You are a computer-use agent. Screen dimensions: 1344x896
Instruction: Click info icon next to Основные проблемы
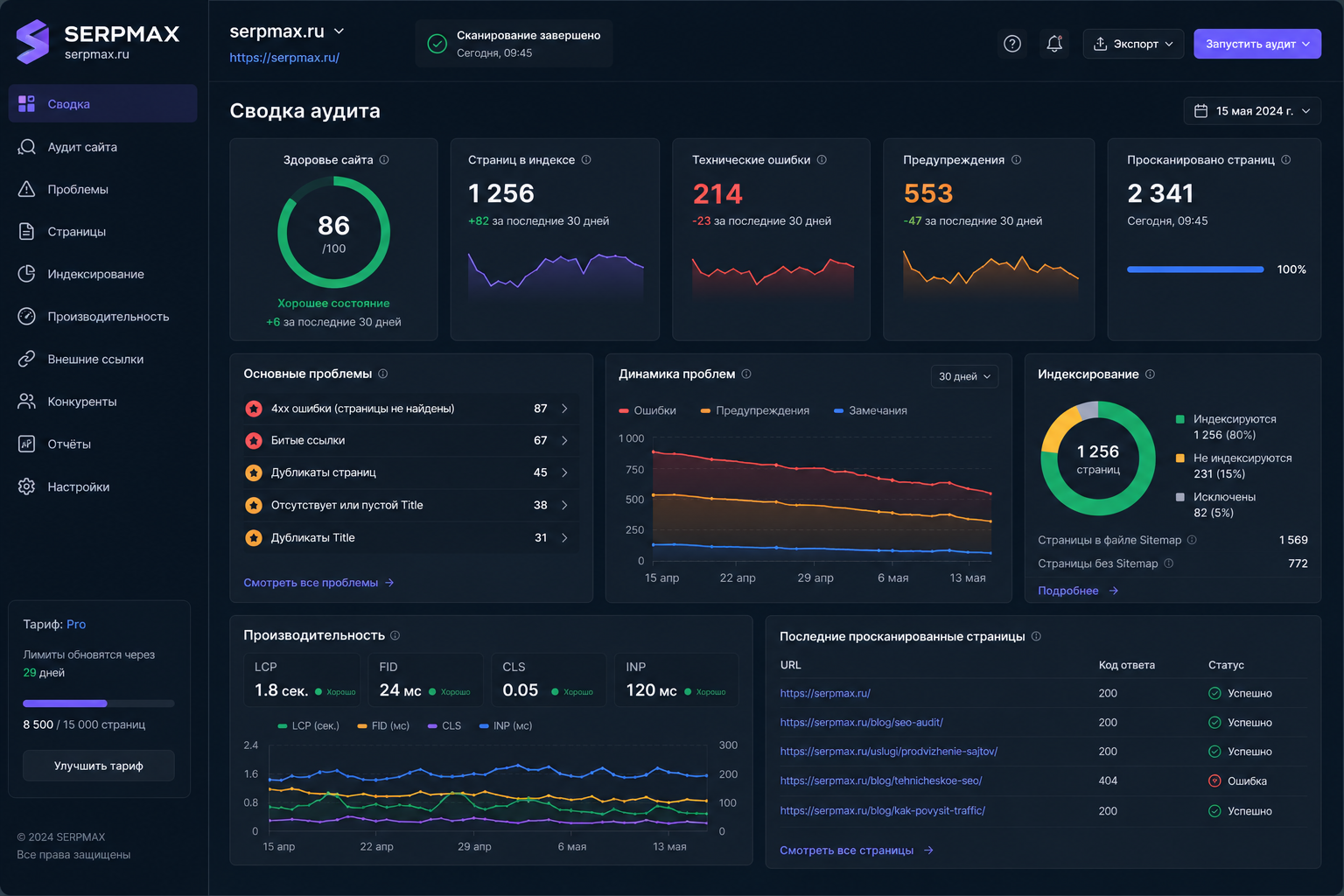(383, 374)
